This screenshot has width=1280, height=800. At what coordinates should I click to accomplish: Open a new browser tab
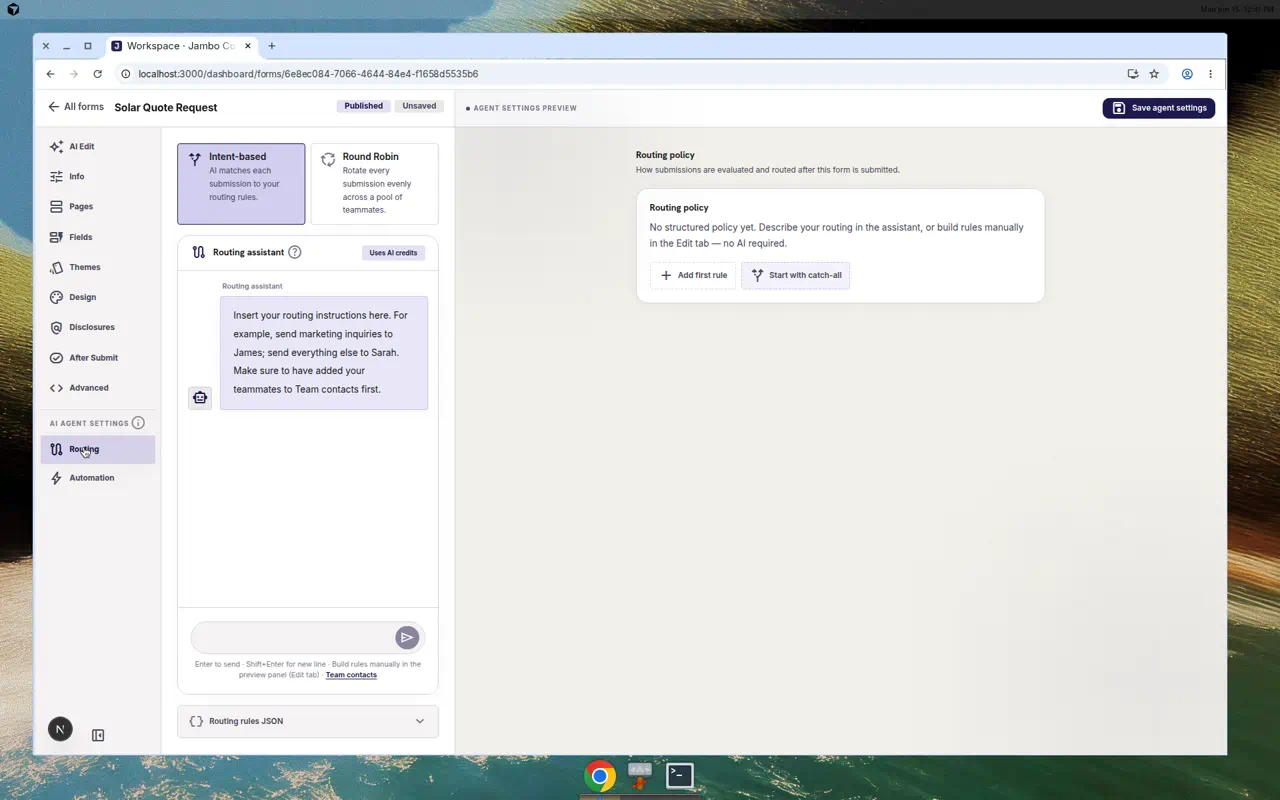click(x=271, y=46)
